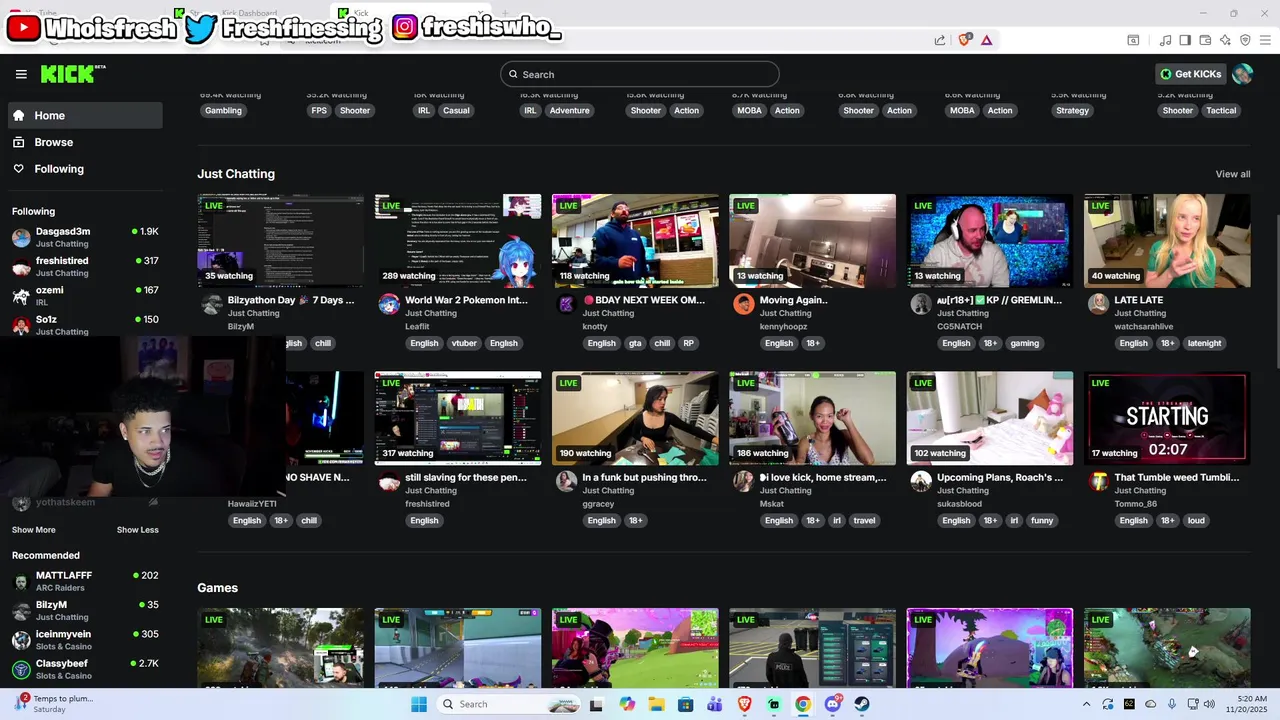Image resolution: width=1280 pixels, height=720 pixels.
Task: Click the tab search icon in toolbar
Action: (x=1133, y=40)
